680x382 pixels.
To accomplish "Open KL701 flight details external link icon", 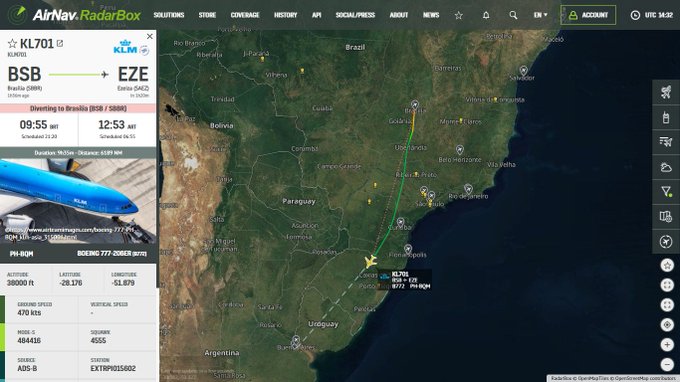I will (x=60, y=43).
